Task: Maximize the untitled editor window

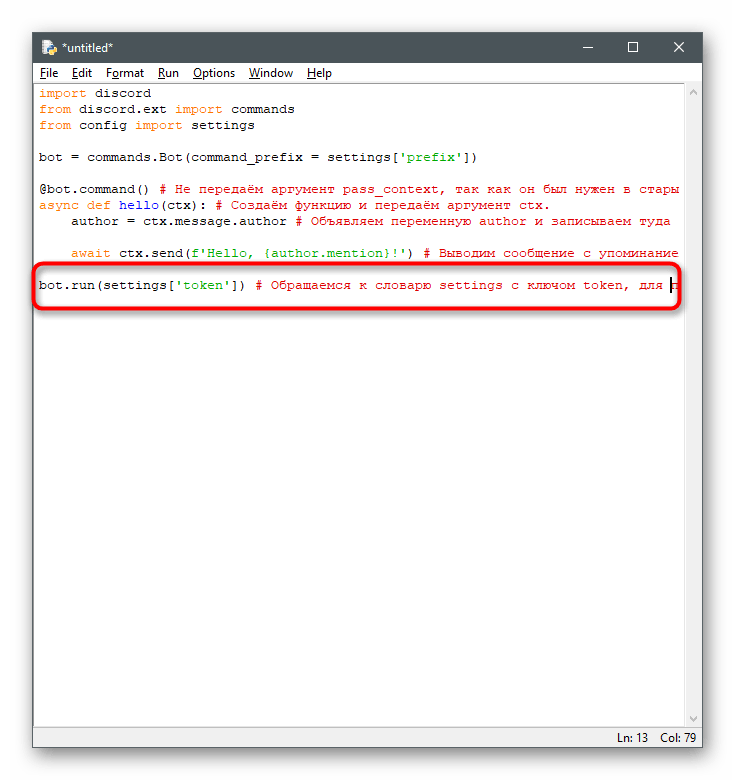Action: tap(633, 47)
